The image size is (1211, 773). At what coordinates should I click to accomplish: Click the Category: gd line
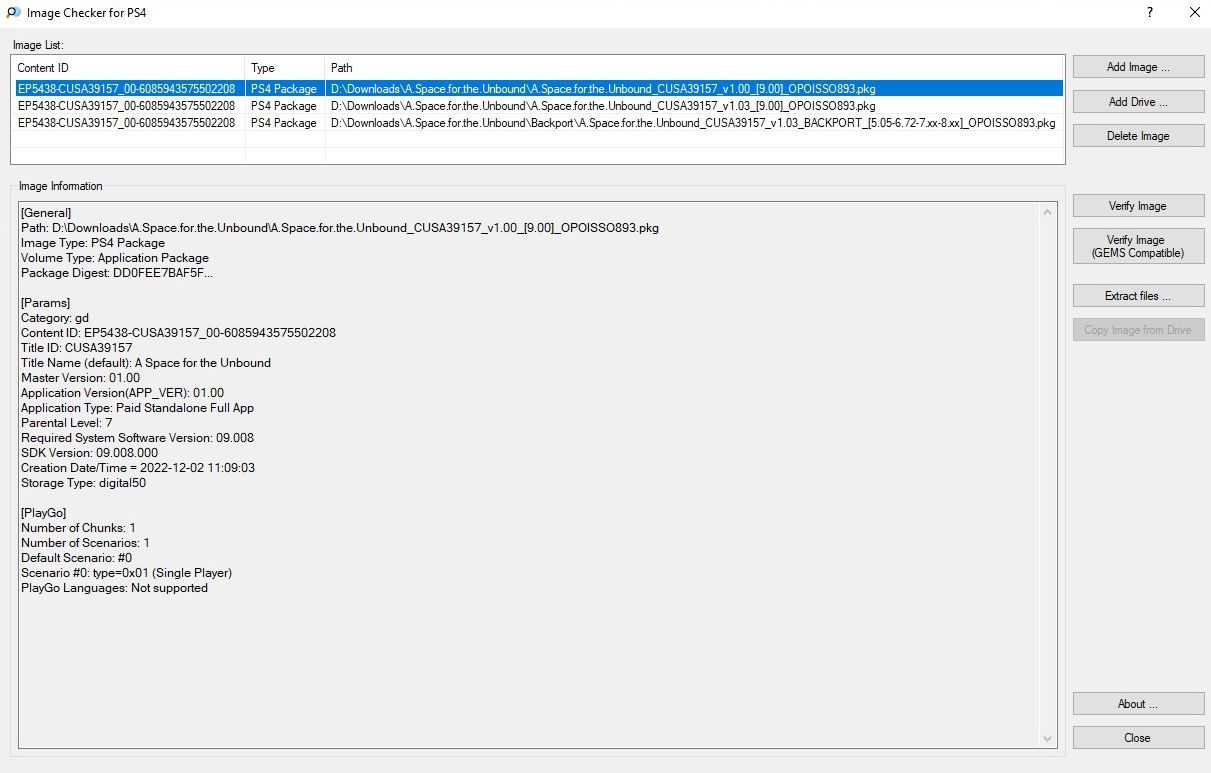(55, 318)
